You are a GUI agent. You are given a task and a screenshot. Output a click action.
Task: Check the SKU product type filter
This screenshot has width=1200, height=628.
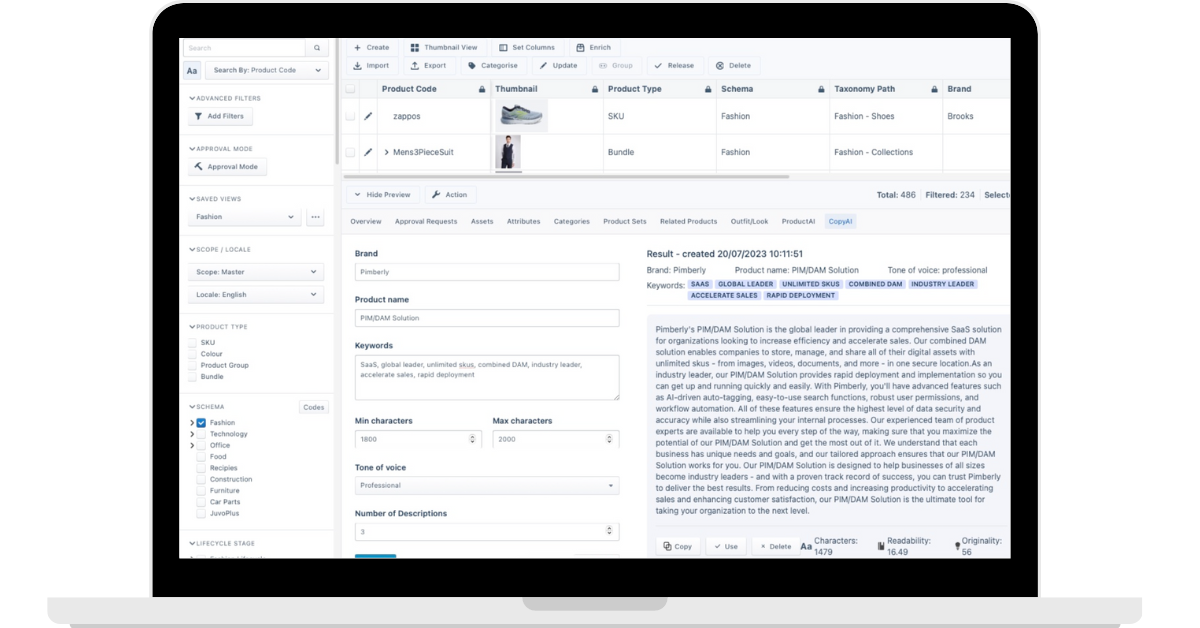(192, 343)
